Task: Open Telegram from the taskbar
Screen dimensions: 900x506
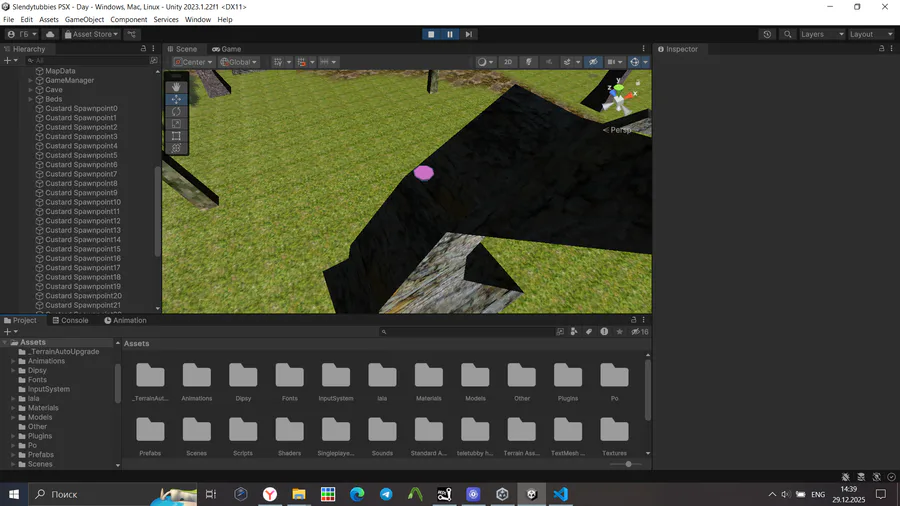Action: click(386, 494)
